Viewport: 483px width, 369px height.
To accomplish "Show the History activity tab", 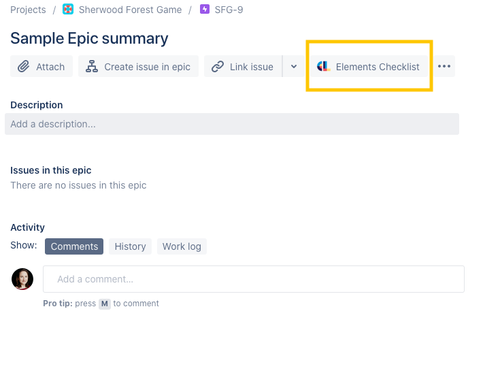I will point(130,246).
